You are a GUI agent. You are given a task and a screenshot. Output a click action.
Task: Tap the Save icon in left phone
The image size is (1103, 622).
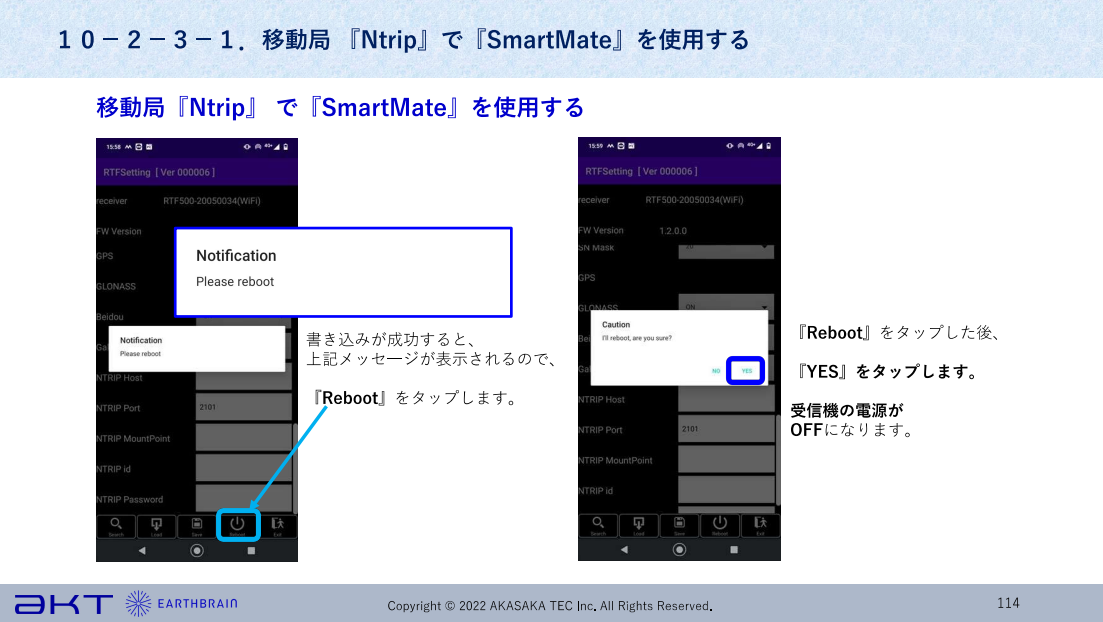click(197, 526)
